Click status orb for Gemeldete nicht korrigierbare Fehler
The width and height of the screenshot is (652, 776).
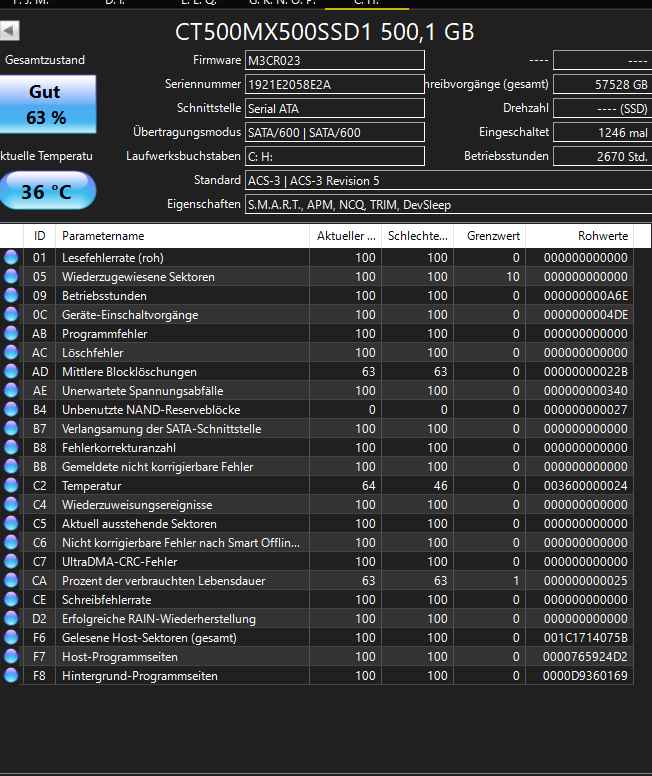tap(11, 466)
